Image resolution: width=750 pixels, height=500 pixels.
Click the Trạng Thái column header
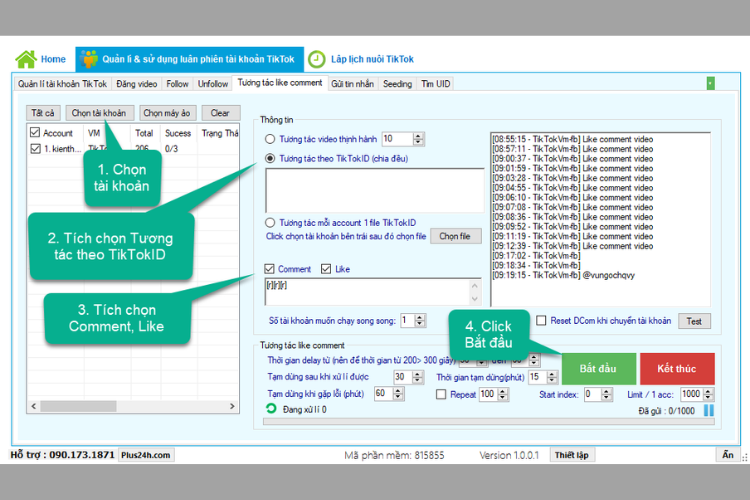pyautogui.click(x=220, y=133)
